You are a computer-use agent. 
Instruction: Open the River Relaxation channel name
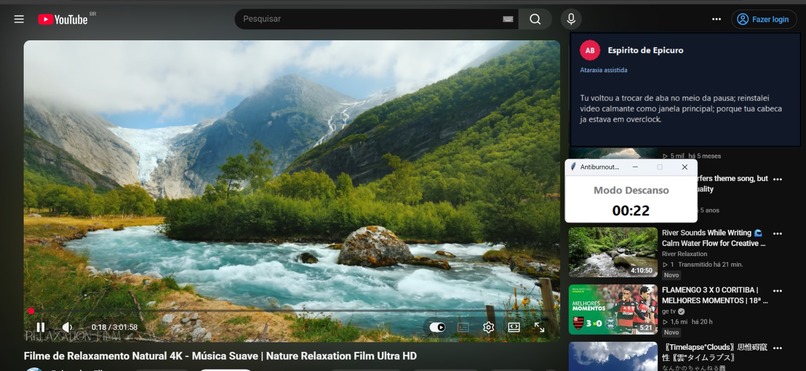coord(685,254)
